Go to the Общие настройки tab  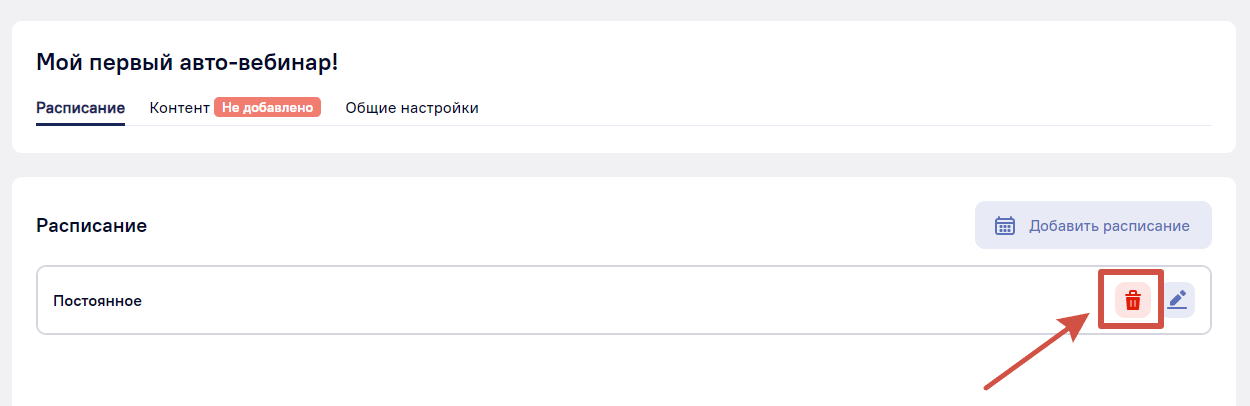412,108
